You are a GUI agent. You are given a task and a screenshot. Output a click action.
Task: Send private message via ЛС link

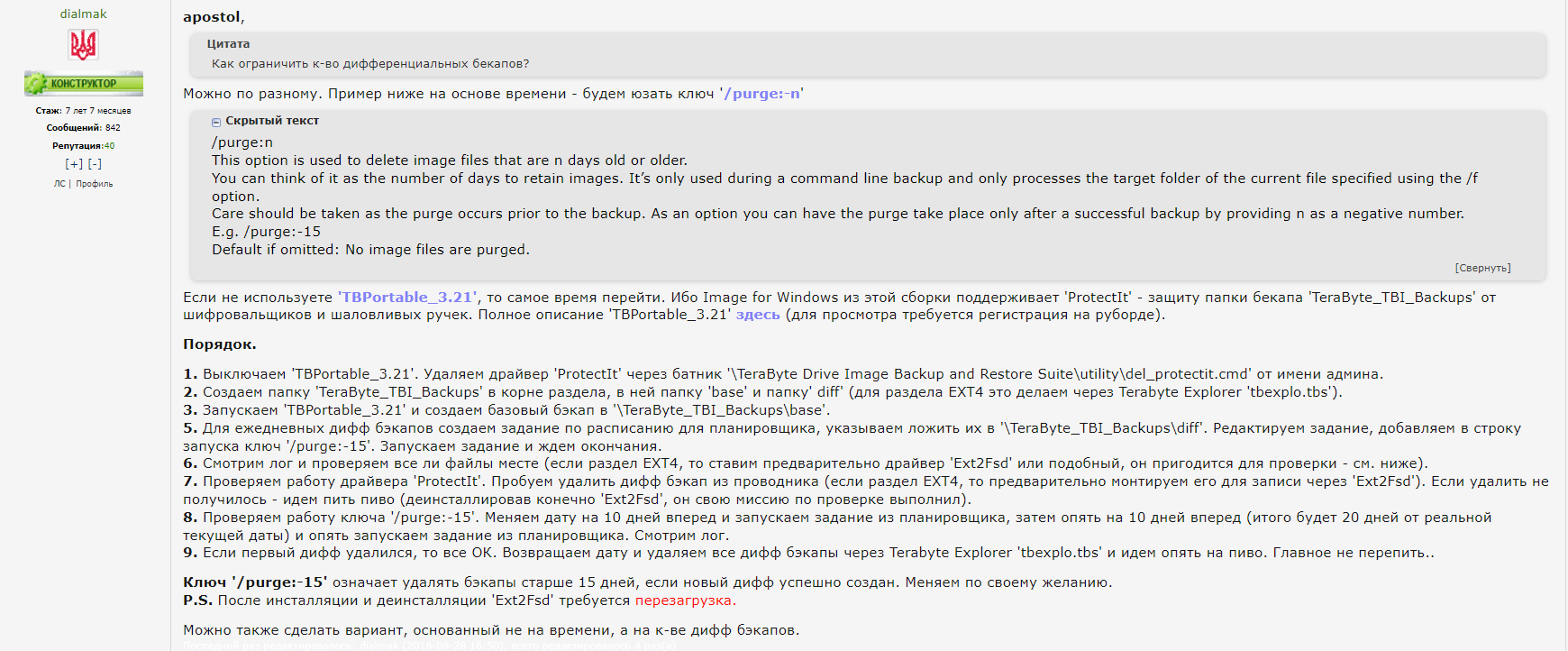click(x=59, y=184)
